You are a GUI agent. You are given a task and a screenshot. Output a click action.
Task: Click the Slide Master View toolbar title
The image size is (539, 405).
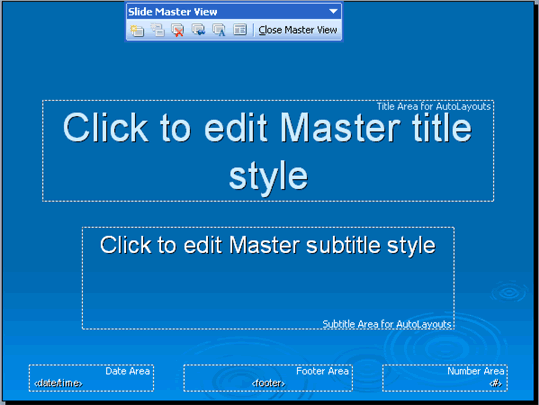(173, 12)
